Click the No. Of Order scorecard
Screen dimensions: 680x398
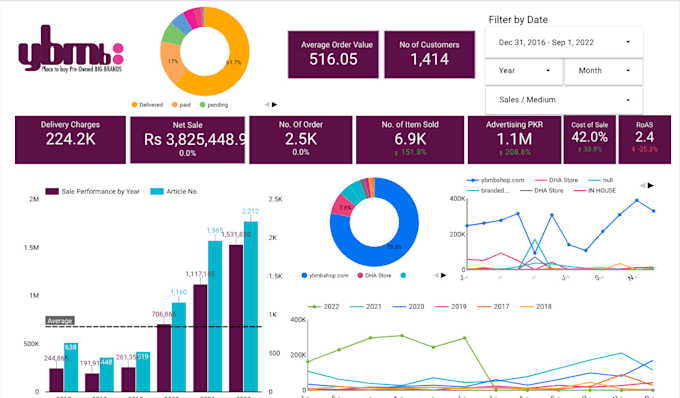coord(301,140)
